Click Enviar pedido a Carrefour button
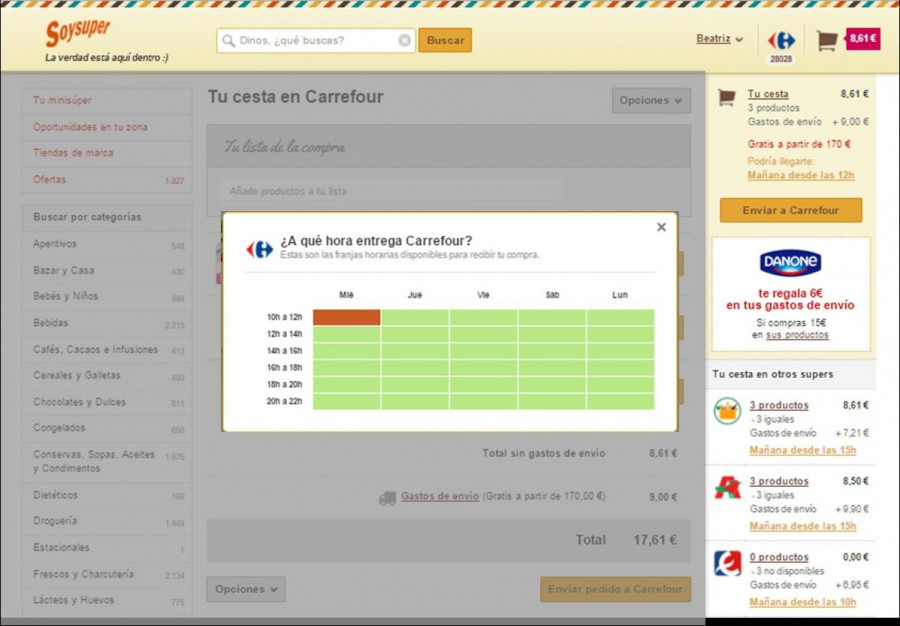Viewport: 900px width, 626px height. point(615,589)
